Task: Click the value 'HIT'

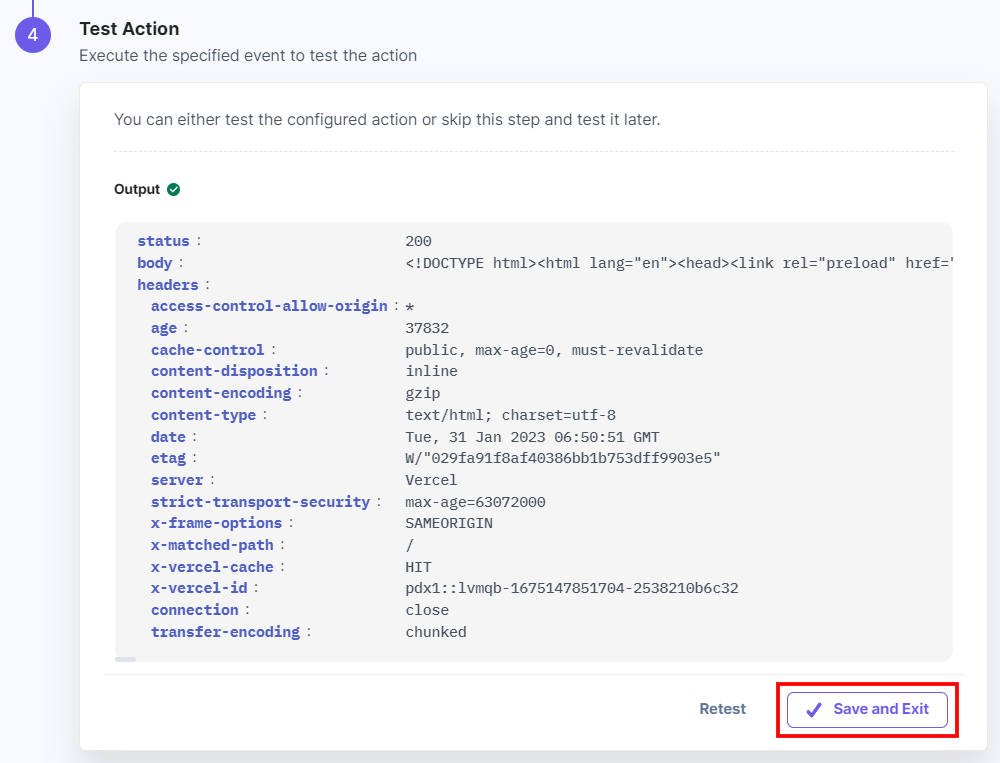Action: click(x=418, y=567)
